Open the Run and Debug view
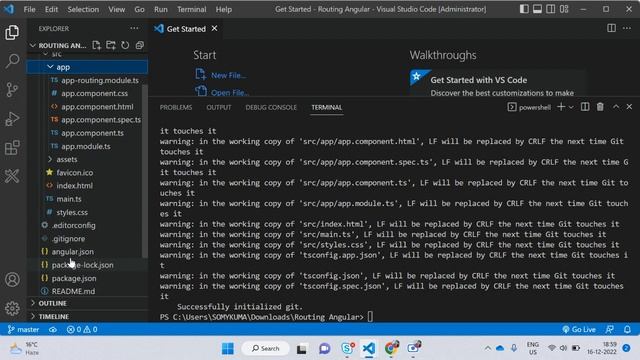This screenshot has width=640, height=360. (x=12, y=119)
